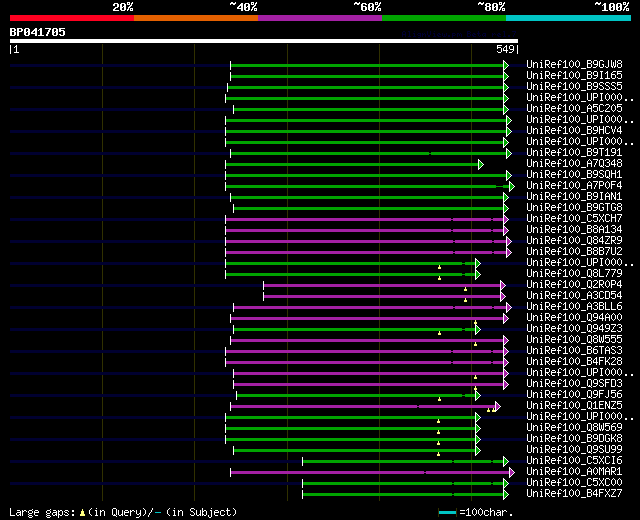The image size is (640, 520).
Task: Select the UniRef100_Q9SFD3 label
Action: tap(574, 383)
